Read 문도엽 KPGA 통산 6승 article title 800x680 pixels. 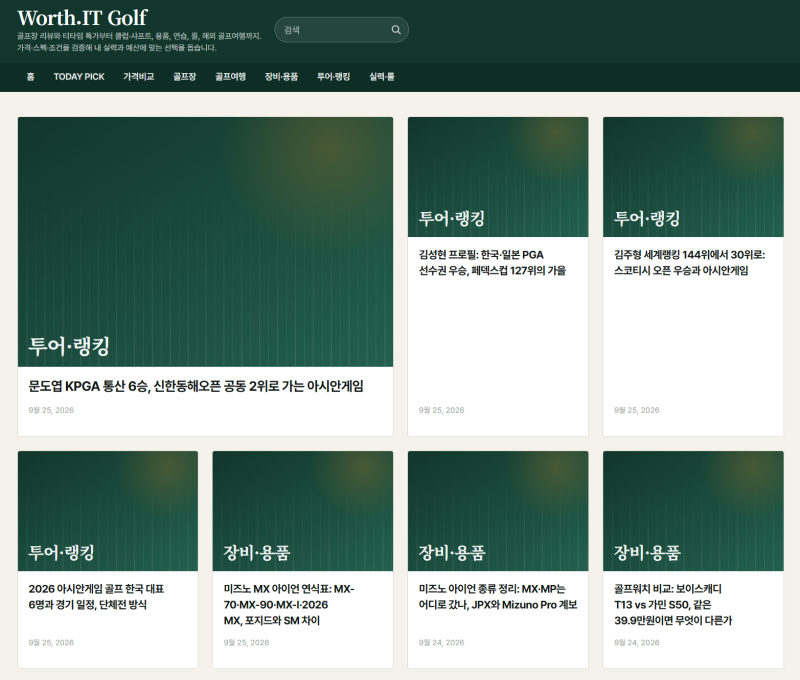pos(196,386)
